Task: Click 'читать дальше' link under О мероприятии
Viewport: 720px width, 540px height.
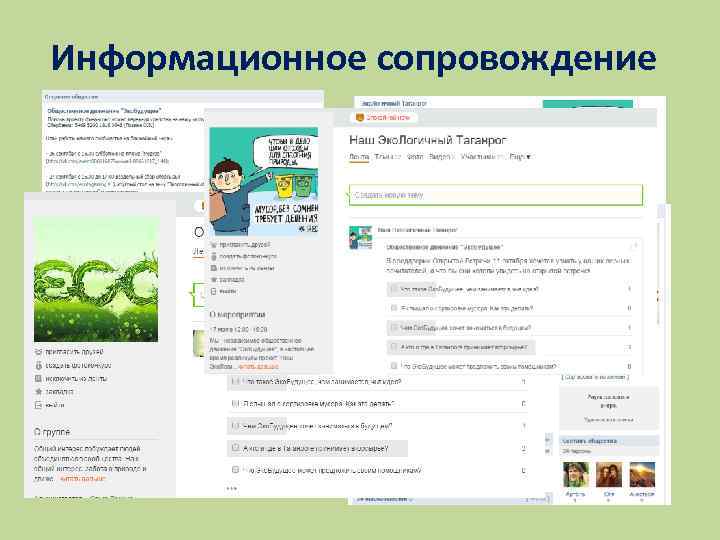Action: pos(259,366)
